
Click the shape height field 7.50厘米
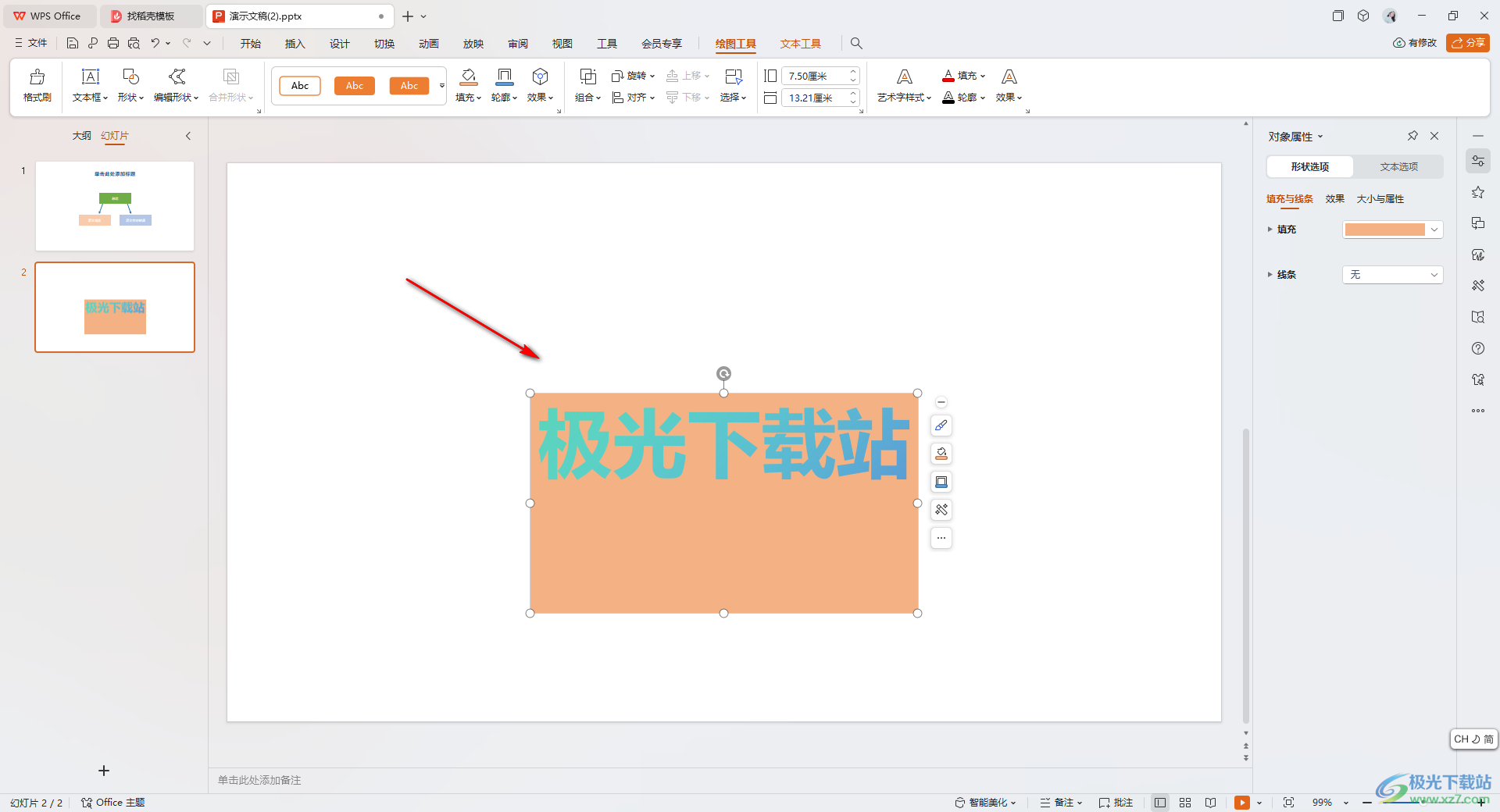pyautogui.click(x=814, y=76)
